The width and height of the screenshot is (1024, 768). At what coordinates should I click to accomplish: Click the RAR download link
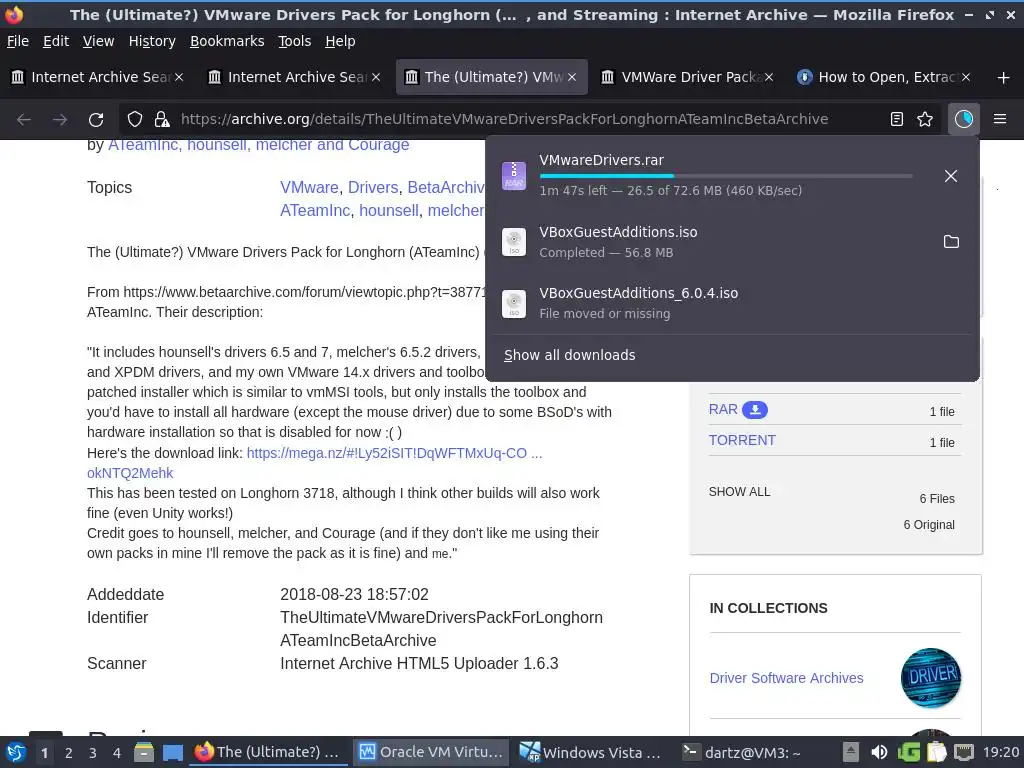723,409
